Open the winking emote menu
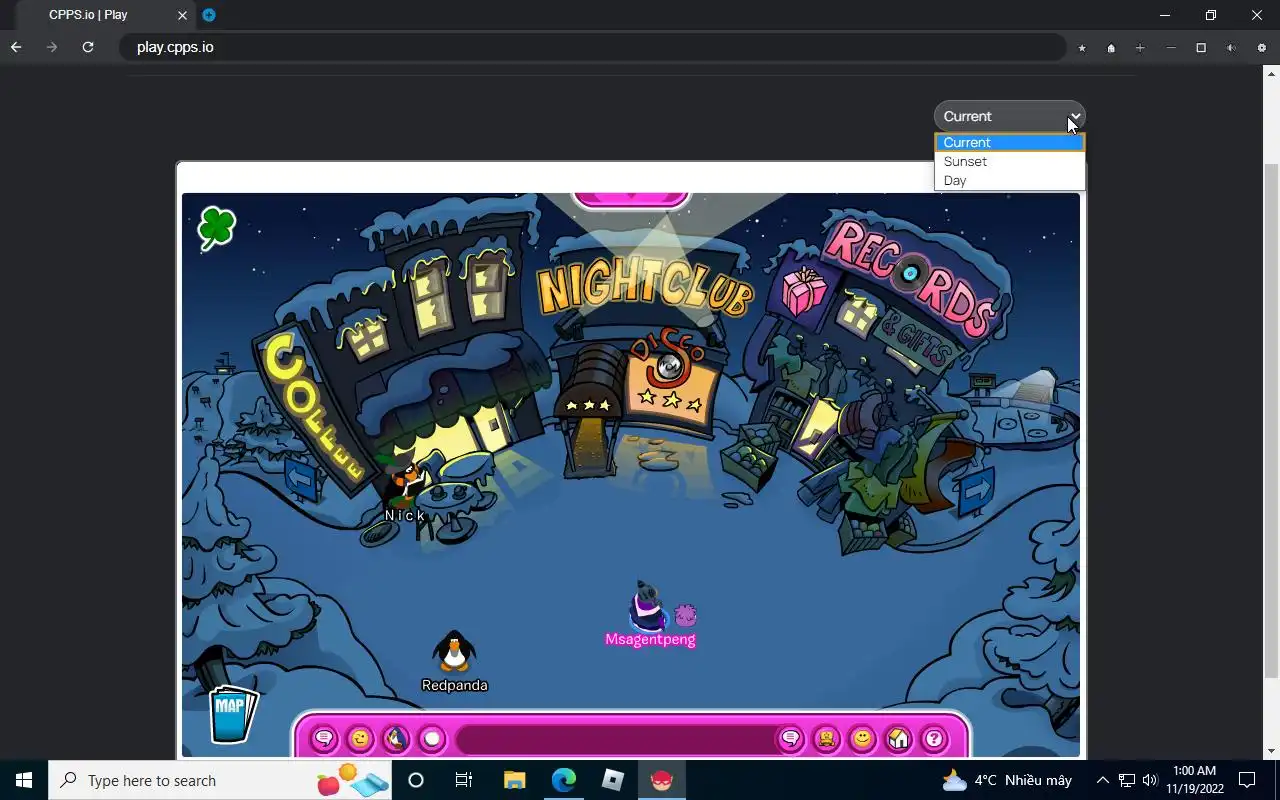Image resolution: width=1280 pixels, height=800 pixels. (x=360, y=739)
